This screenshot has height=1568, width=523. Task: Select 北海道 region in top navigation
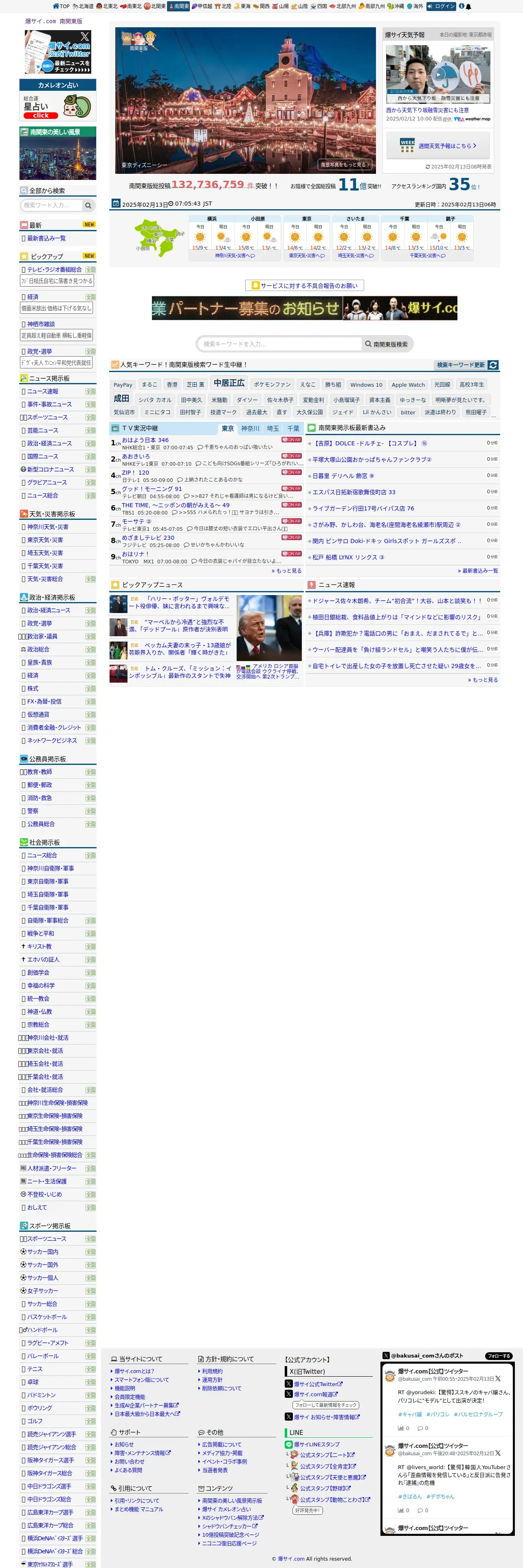(83, 6)
